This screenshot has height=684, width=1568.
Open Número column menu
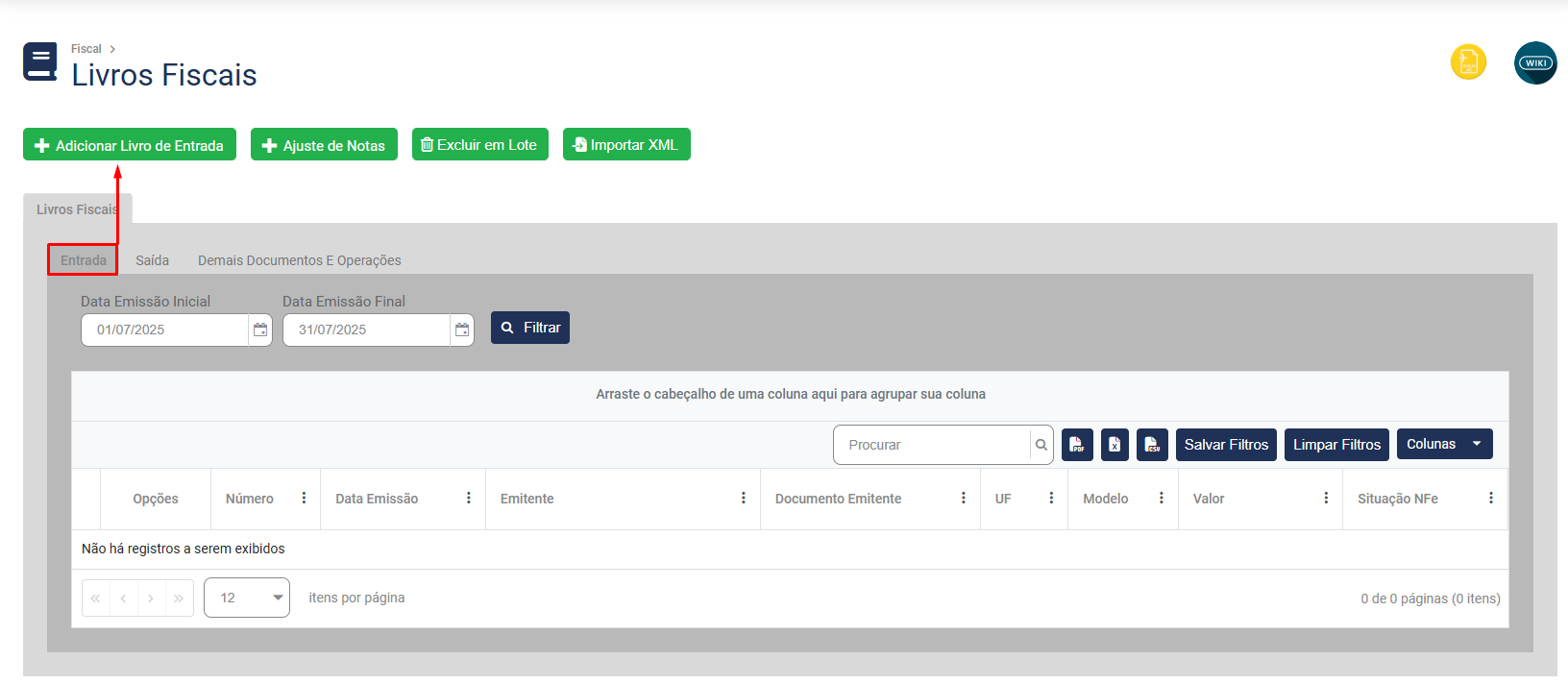[x=304, y=499]
